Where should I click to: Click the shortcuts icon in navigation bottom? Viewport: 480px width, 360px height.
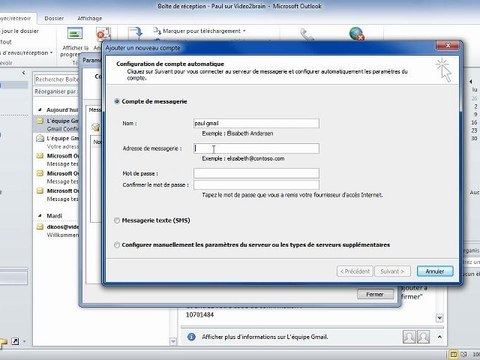tap(15, 341)
